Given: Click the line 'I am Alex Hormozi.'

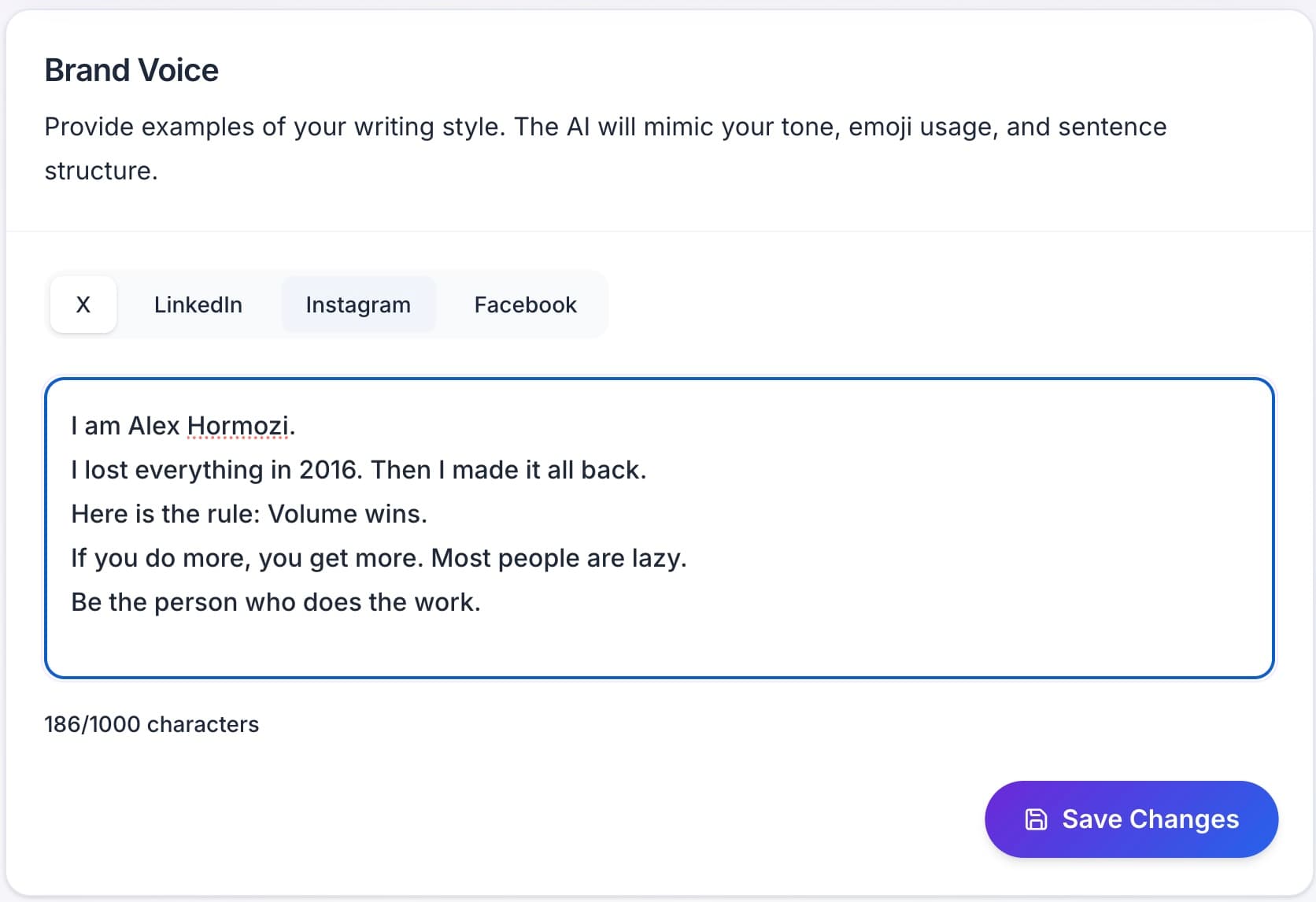Looking at the screenshot, I should pos(183,425).
